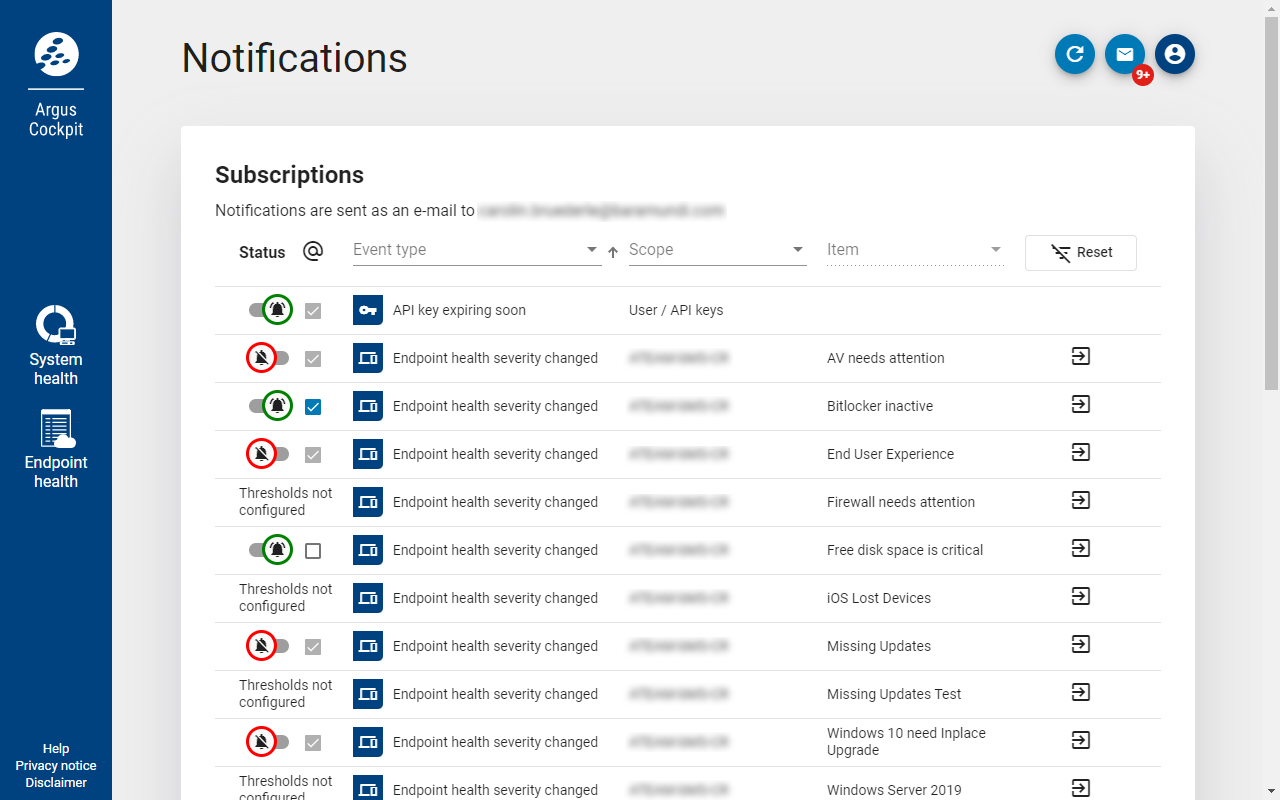Screen dimensions: 1280x800
Task: Open the mail notifications icon
Action: (1125, 55)
